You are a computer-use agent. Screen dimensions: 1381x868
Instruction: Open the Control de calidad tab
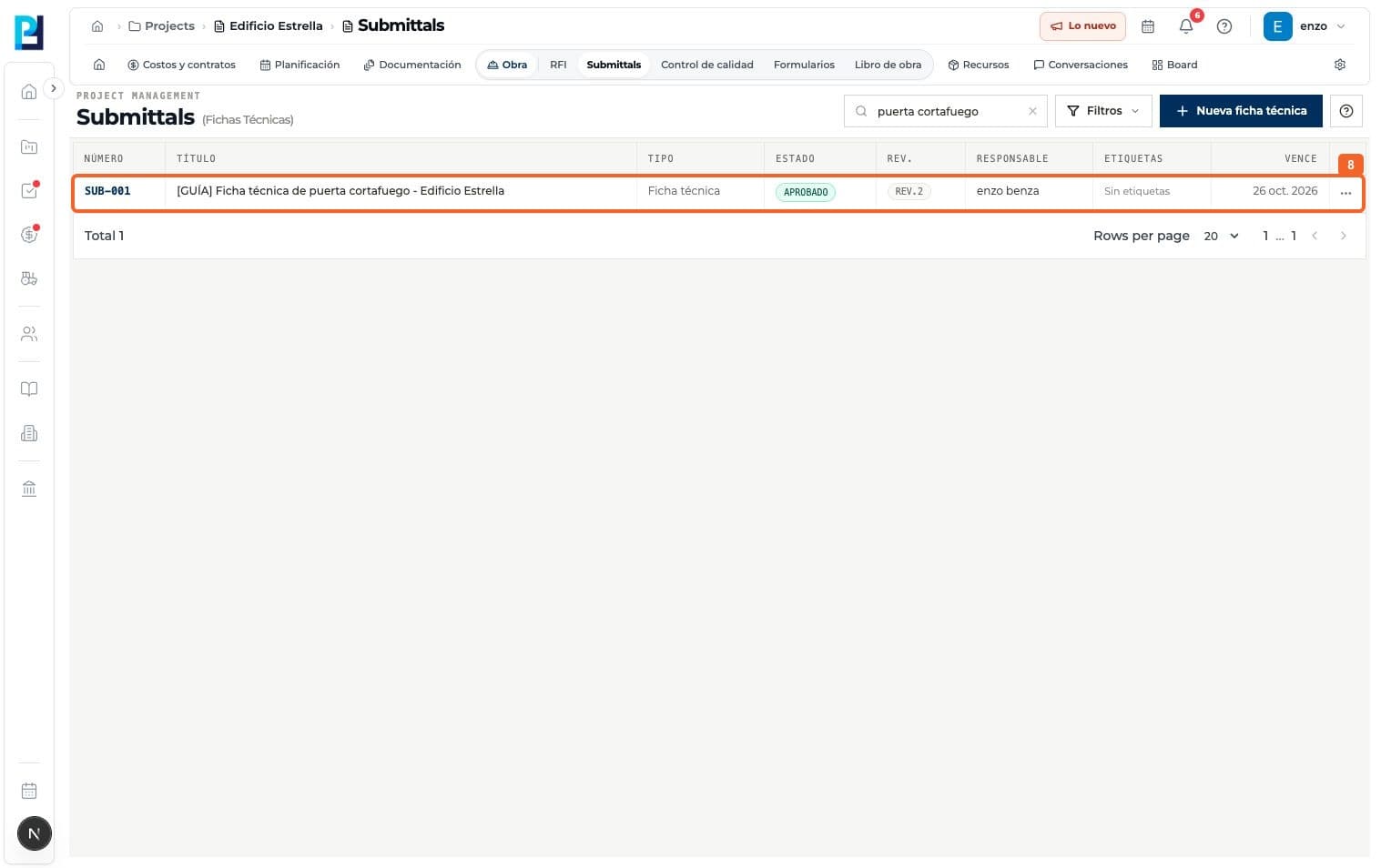[706, 65]
